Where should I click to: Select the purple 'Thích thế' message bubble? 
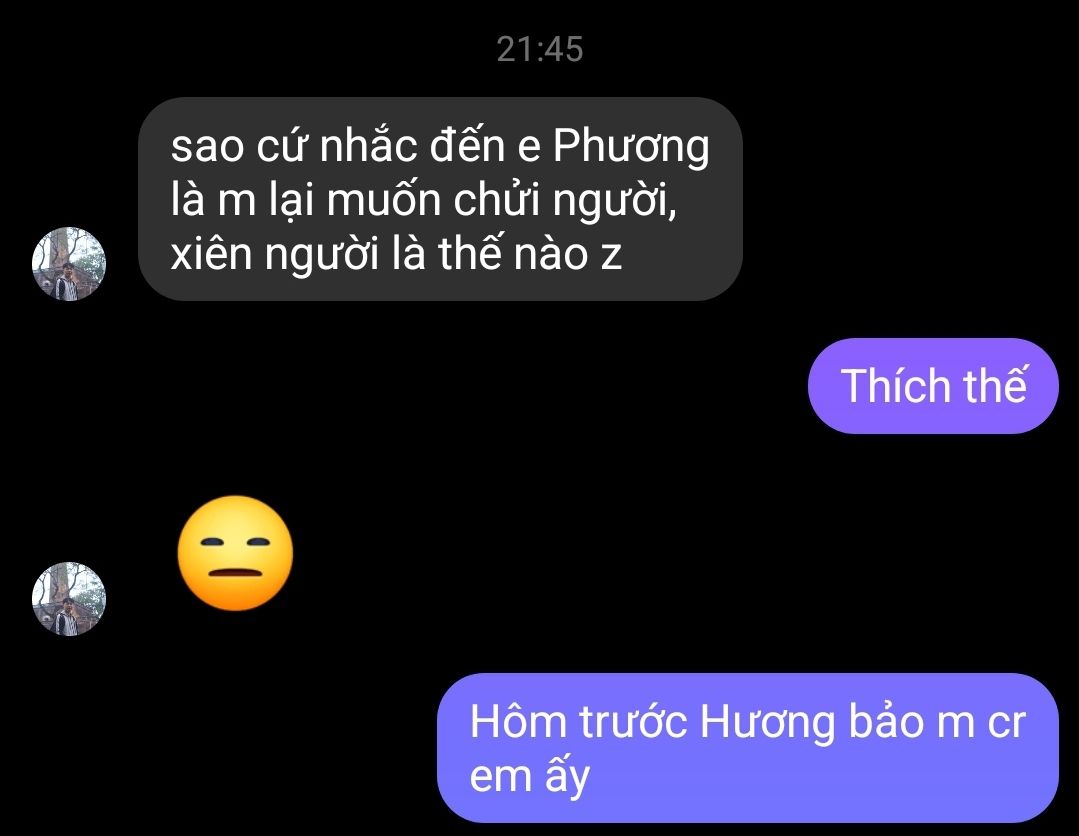(933, 386)
